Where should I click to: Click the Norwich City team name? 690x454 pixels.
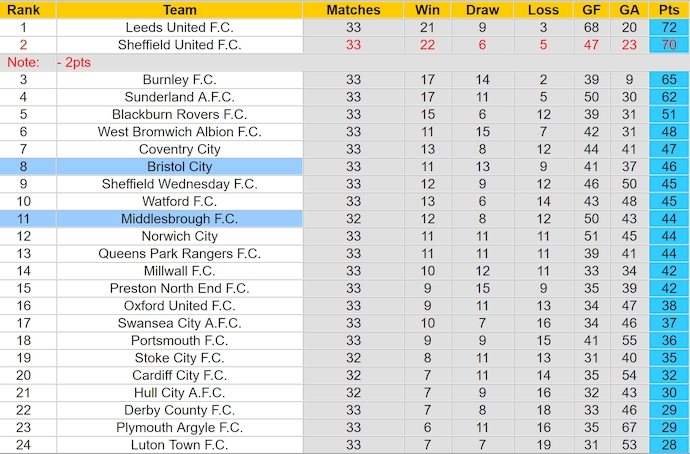[179, 236]
